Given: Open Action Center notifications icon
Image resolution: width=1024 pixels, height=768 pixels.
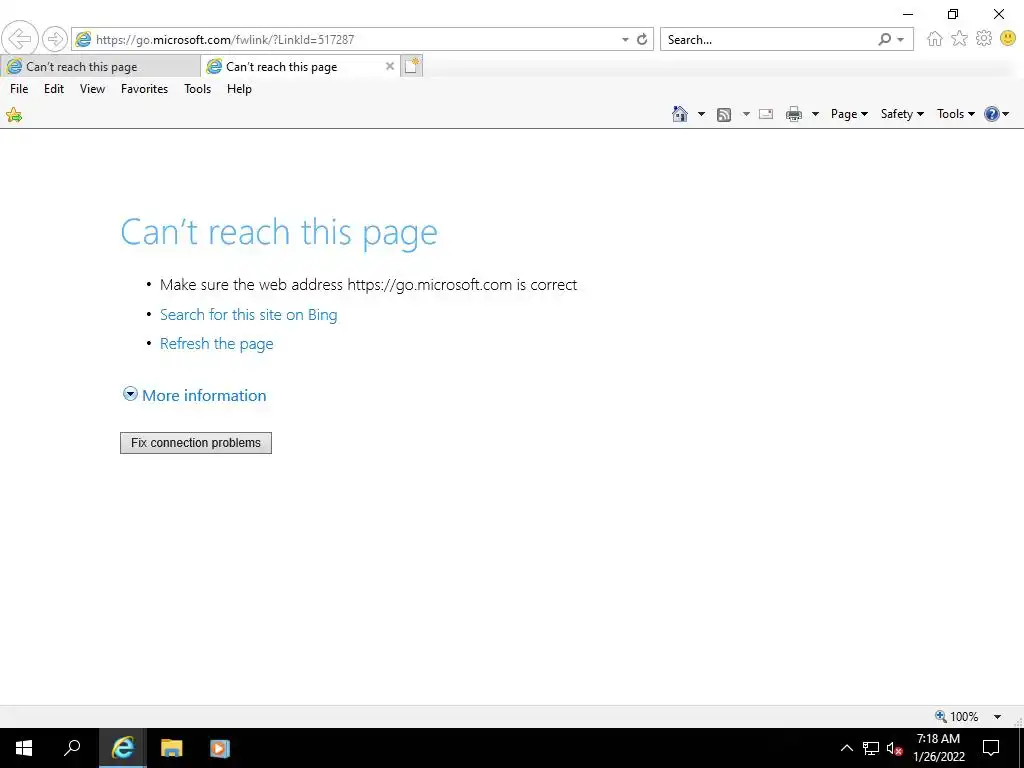Looking at the screenshot, I should [x=991, y=748].
